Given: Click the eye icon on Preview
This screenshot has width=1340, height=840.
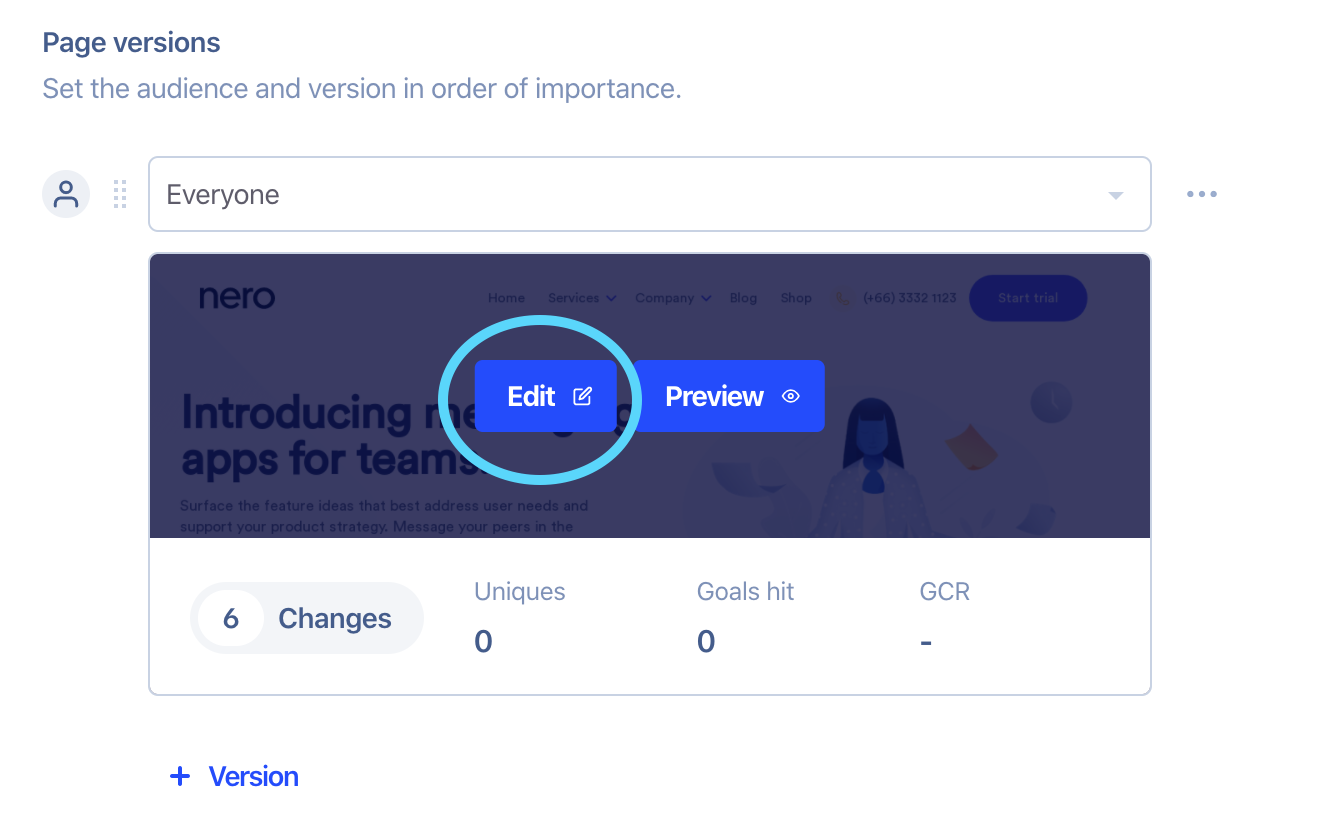Looking at the screenshot, I should (x=791, y=396).
